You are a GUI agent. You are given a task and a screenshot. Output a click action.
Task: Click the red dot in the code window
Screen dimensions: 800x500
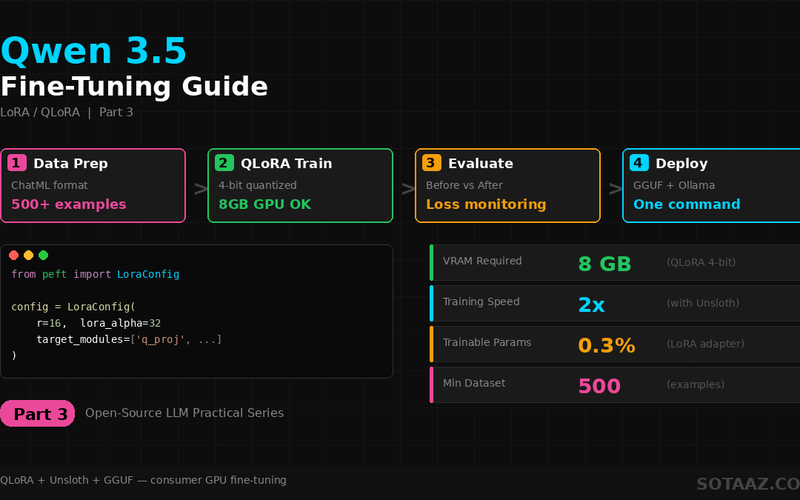tap(14, 255)
